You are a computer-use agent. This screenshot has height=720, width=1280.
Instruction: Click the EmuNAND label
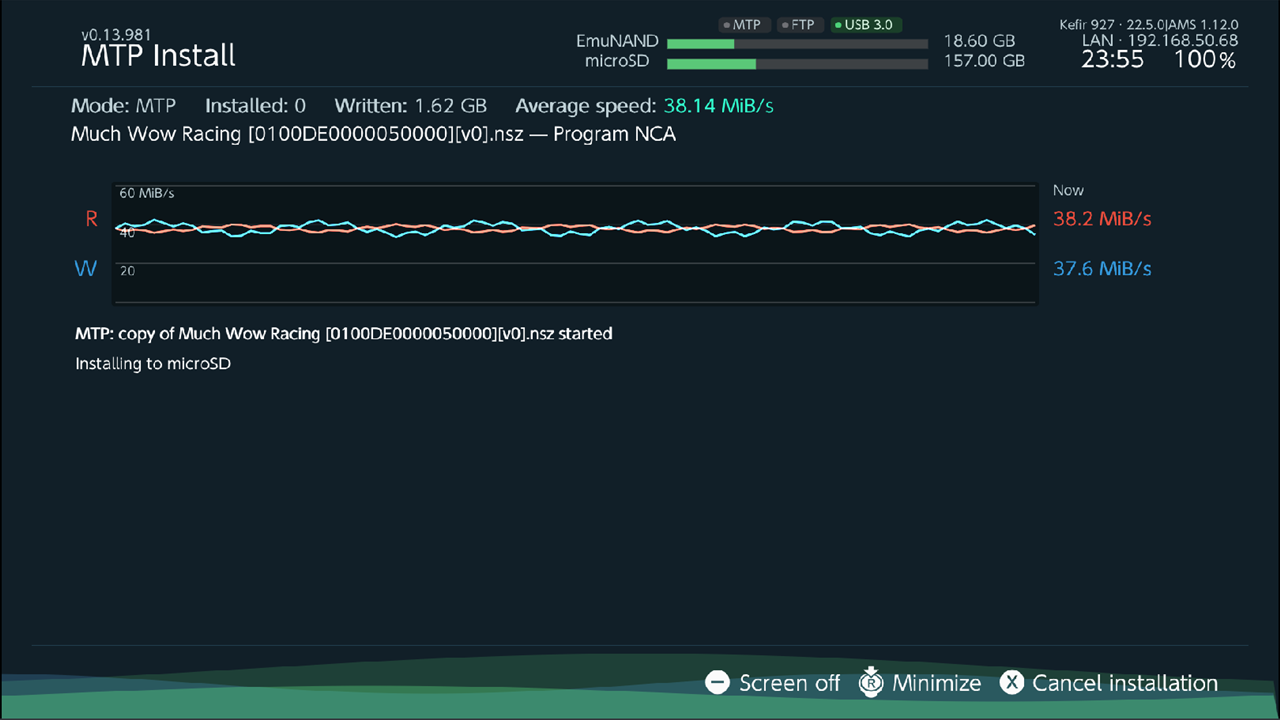[x=617, y=41]
